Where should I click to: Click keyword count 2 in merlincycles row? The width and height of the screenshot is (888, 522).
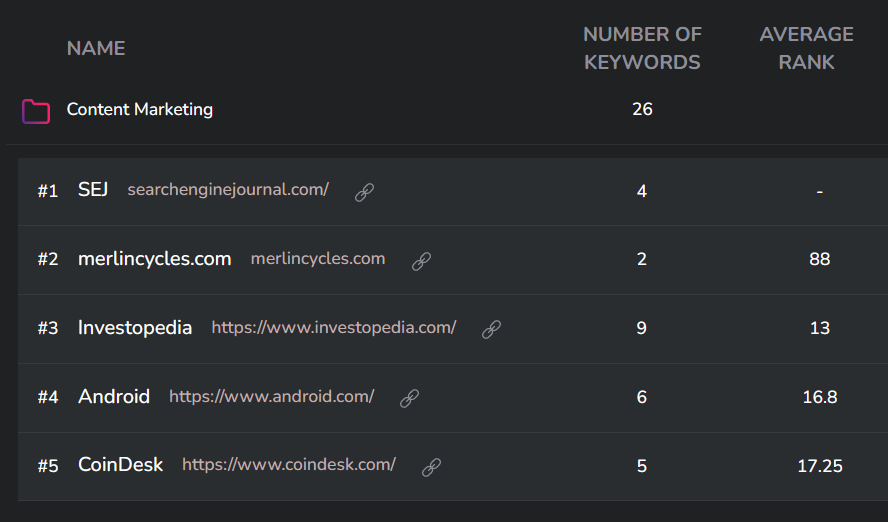[642, 259]
